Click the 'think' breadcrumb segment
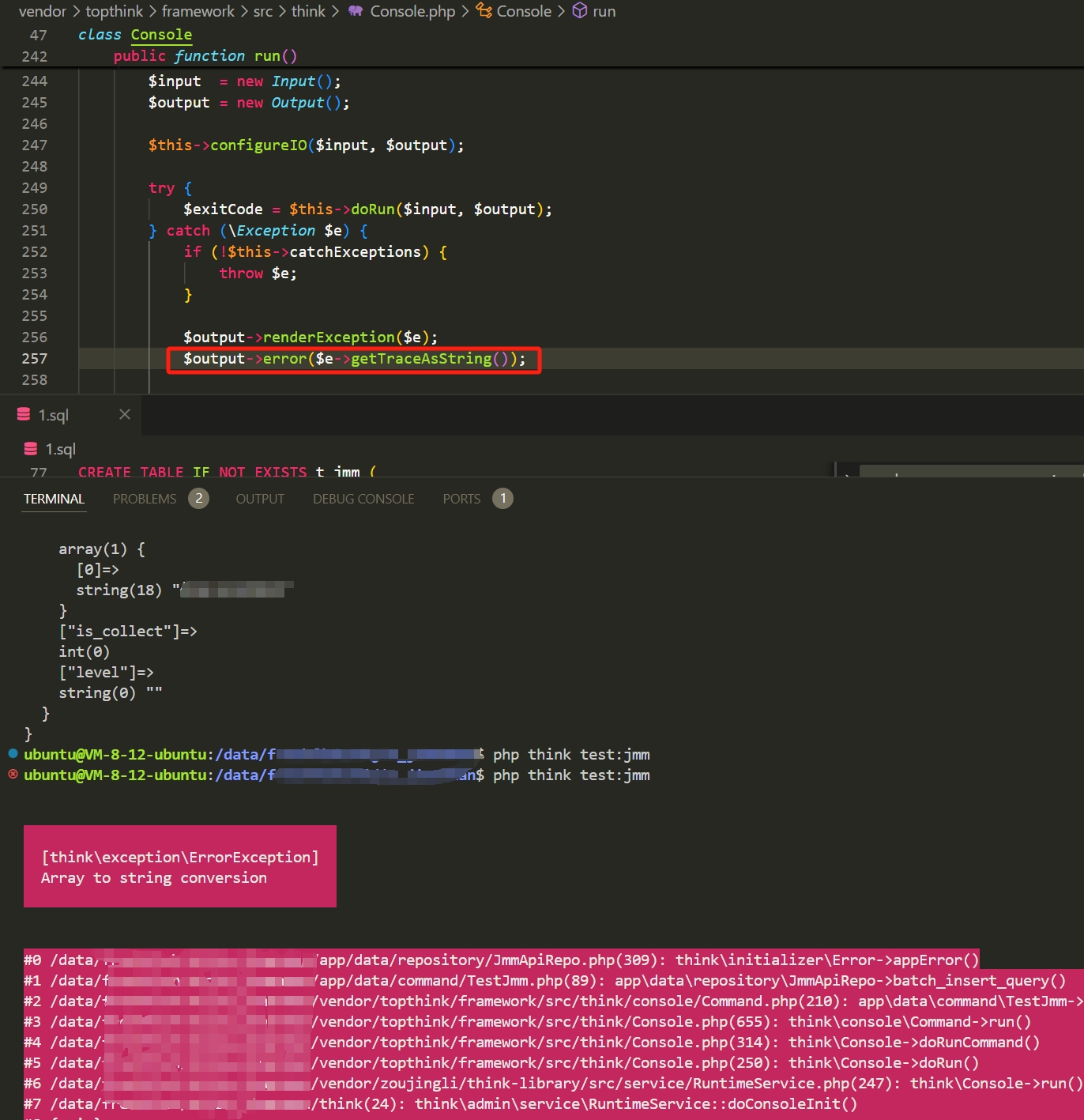This screenshot has height=1120, width=1084. (308, 11)
